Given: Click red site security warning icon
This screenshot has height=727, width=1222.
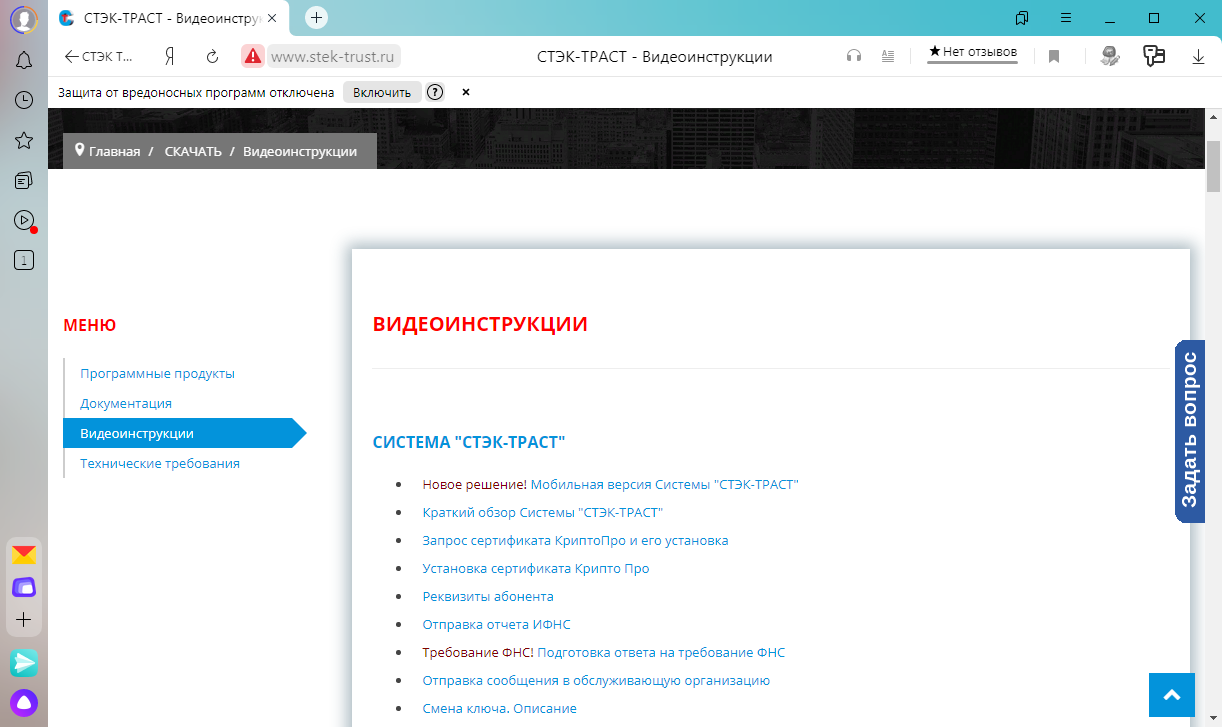Looking at the screenshot, I should pyautogui.click(x=253, y=56).
